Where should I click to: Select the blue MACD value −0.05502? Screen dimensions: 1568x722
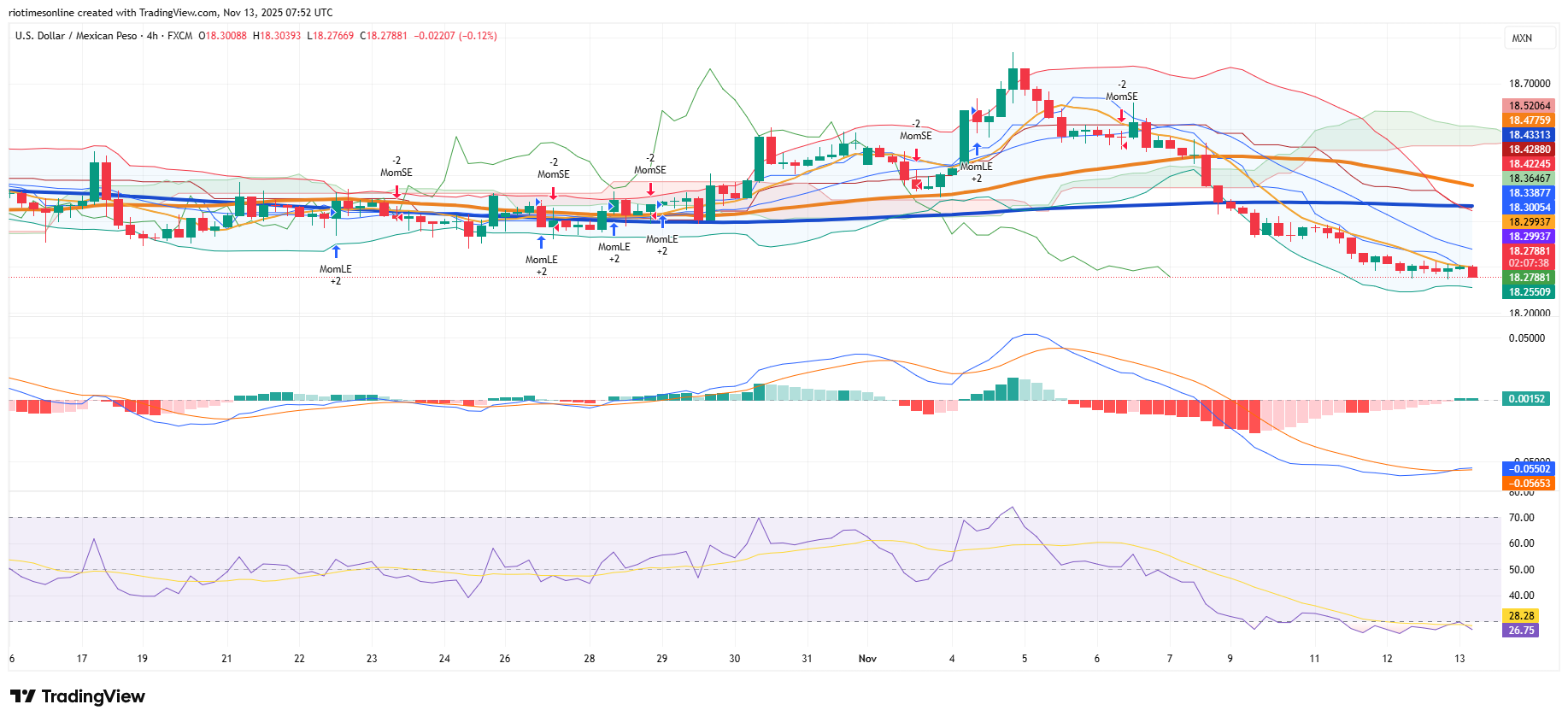pos(1530,469)
